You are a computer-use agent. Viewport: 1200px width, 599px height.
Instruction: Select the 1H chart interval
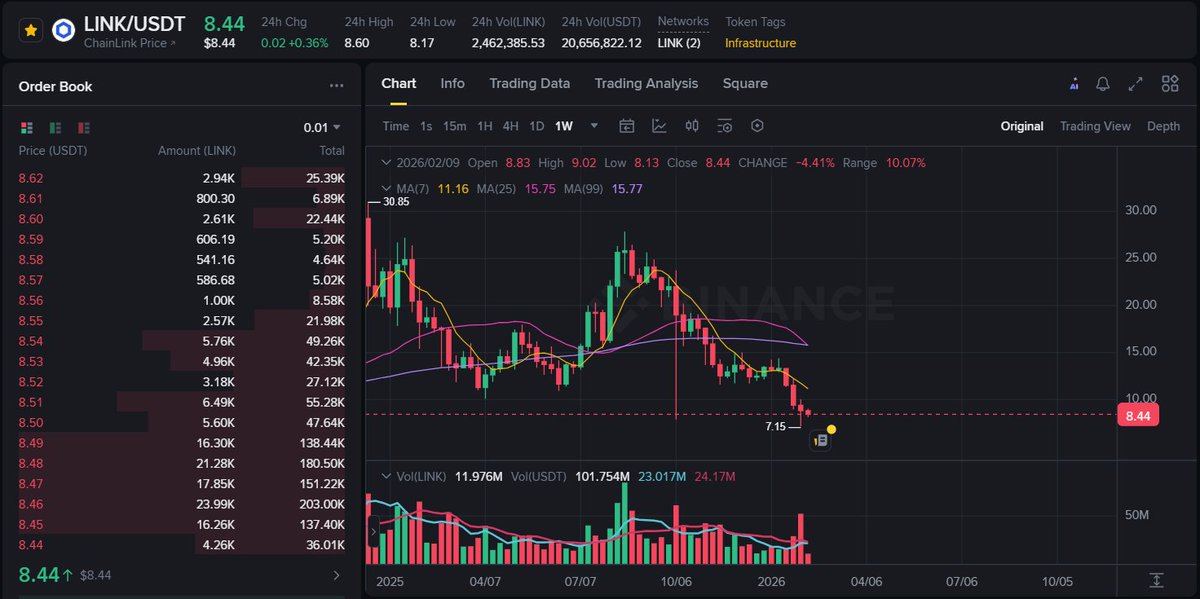pos(485,126)
